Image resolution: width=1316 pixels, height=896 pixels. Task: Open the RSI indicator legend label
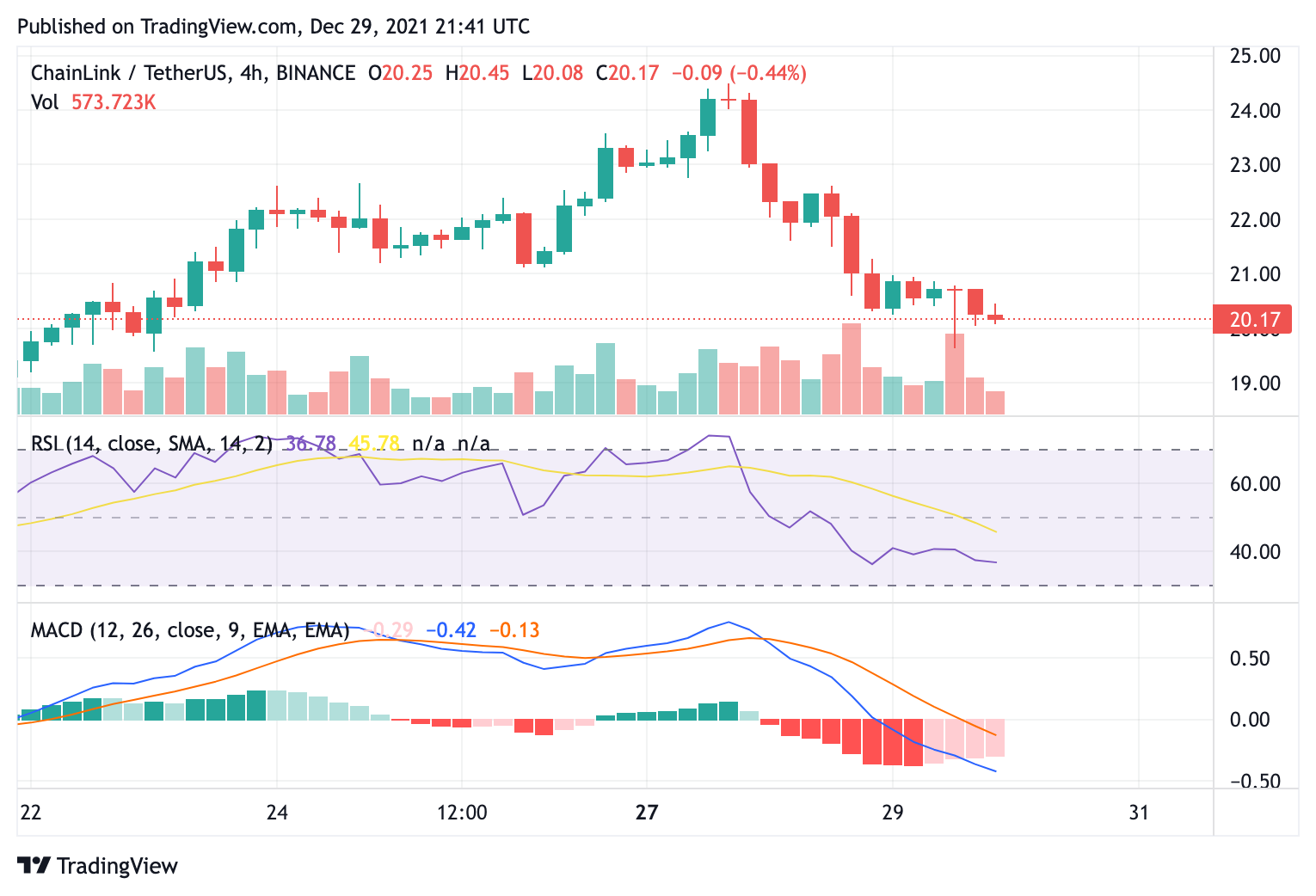point(151,444)
